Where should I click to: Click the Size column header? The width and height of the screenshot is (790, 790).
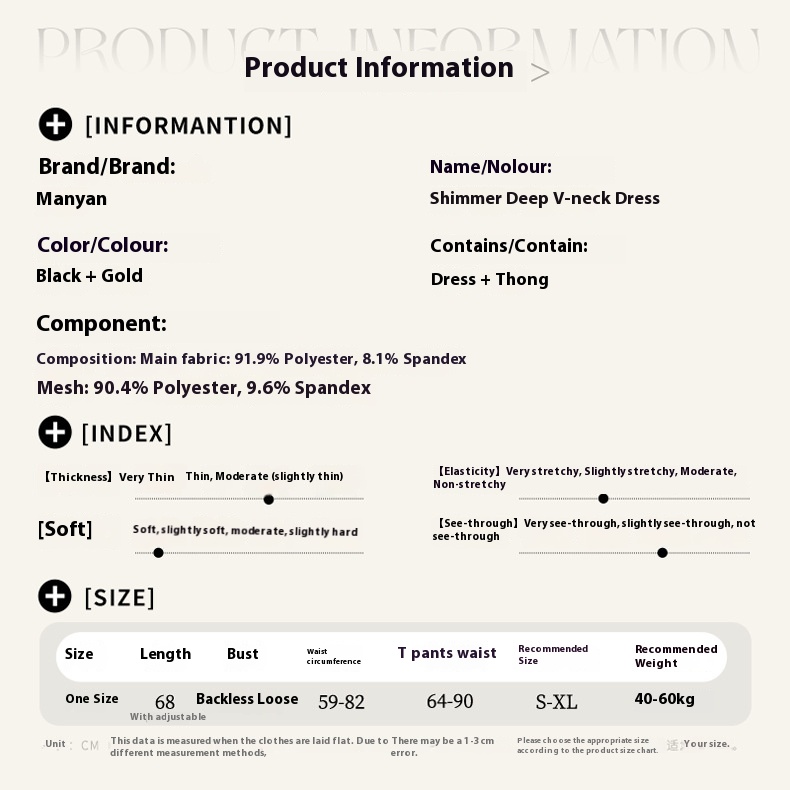tap(79, 654)
